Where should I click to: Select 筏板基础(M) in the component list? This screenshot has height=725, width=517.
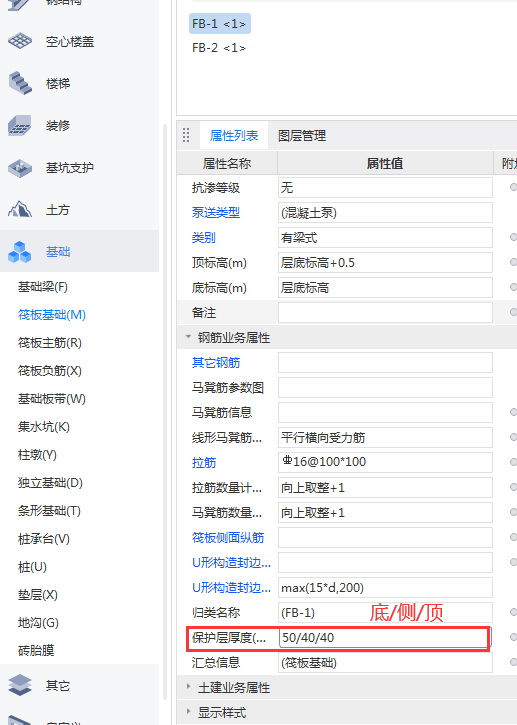(x=52, y=315)
